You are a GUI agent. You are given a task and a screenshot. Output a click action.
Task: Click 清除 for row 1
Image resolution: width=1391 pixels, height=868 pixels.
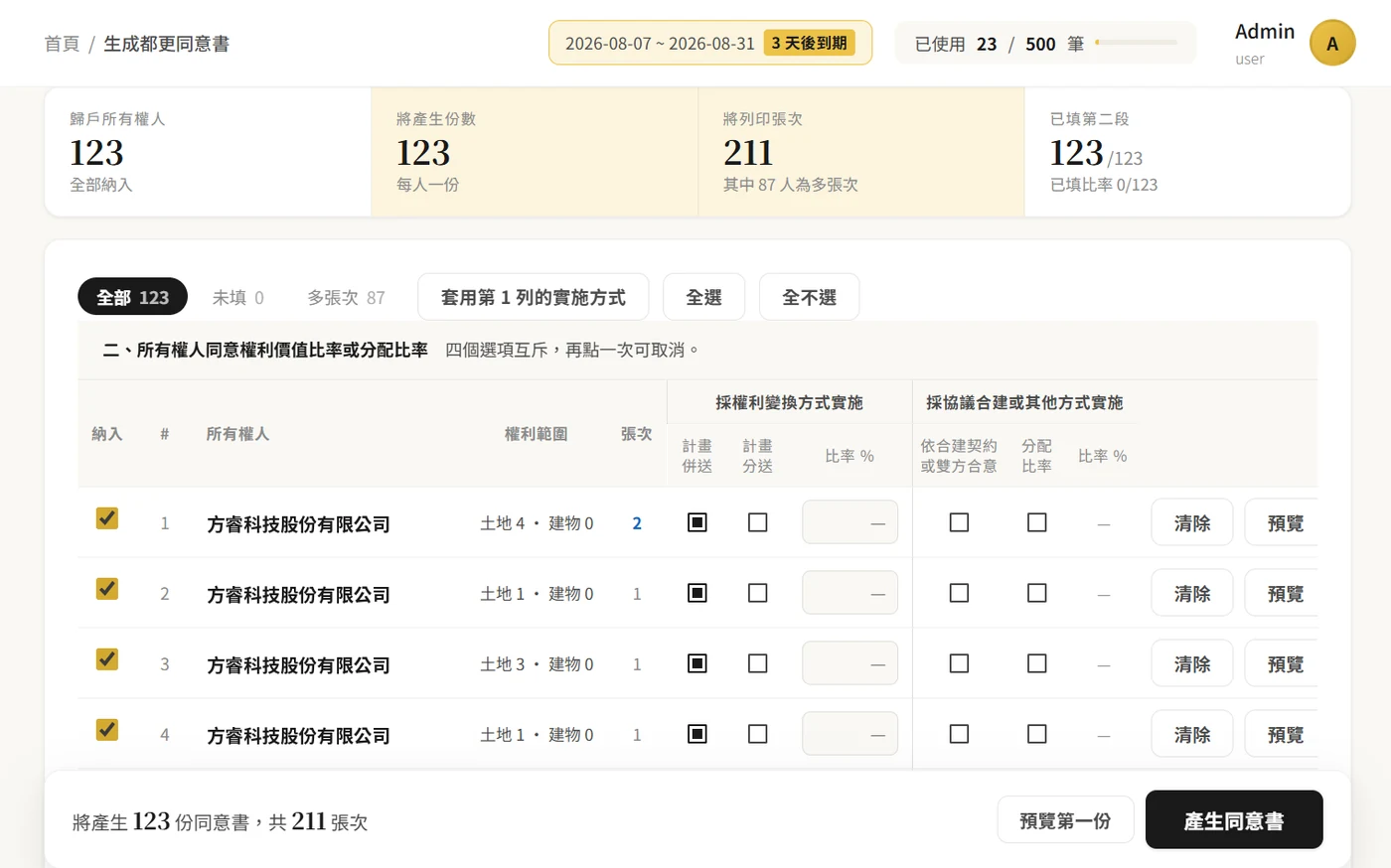1192,522
